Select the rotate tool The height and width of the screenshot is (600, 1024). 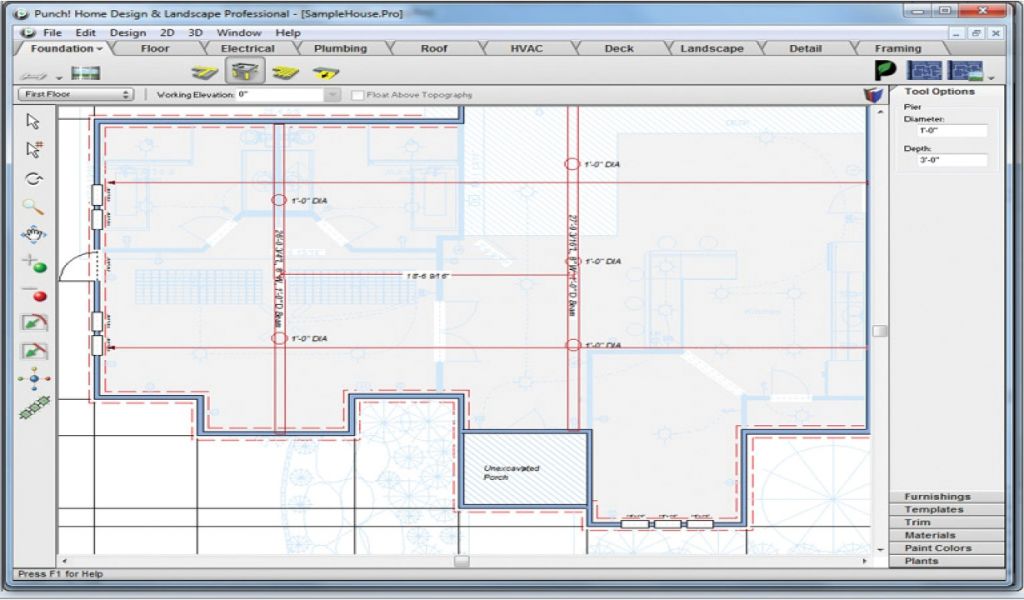pos(34,179)
